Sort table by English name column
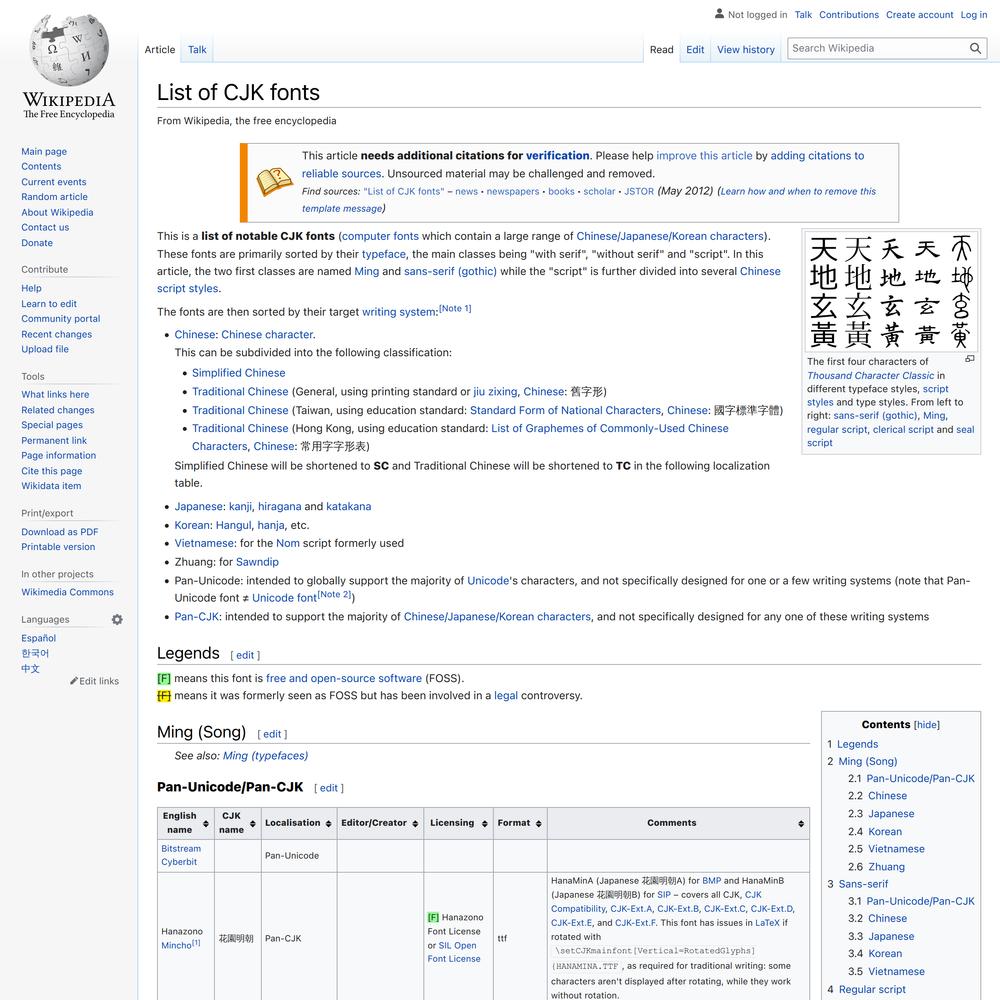This screenshot has width=1000, height=1000. click(x=205, y=823)
